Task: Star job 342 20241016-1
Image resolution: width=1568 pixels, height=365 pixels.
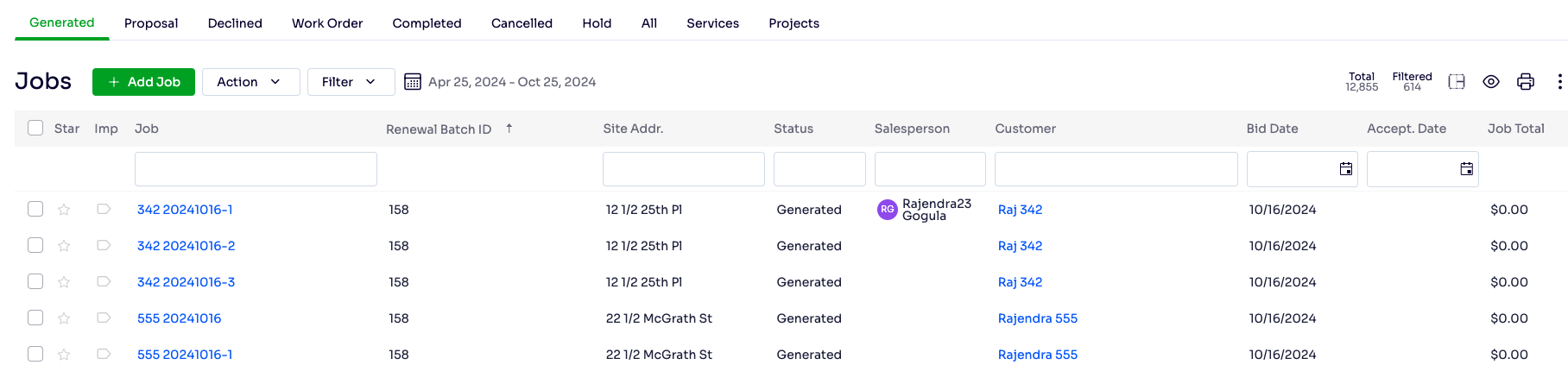Action: click(64, 210)
